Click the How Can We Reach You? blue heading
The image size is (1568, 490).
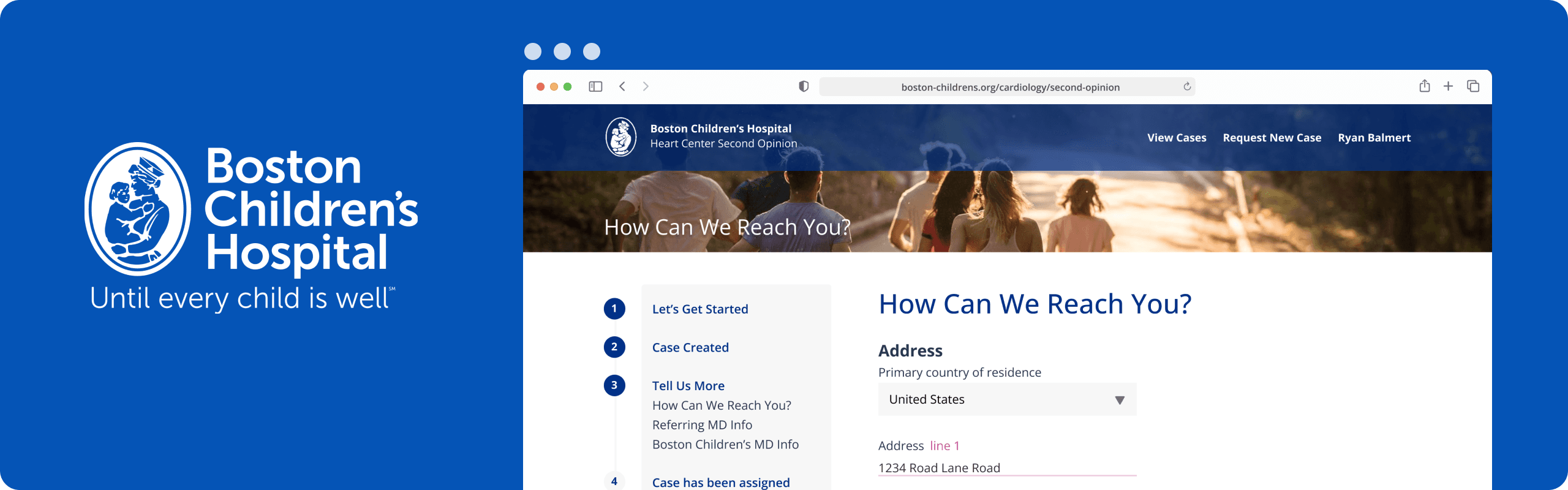click(1035, 304)
